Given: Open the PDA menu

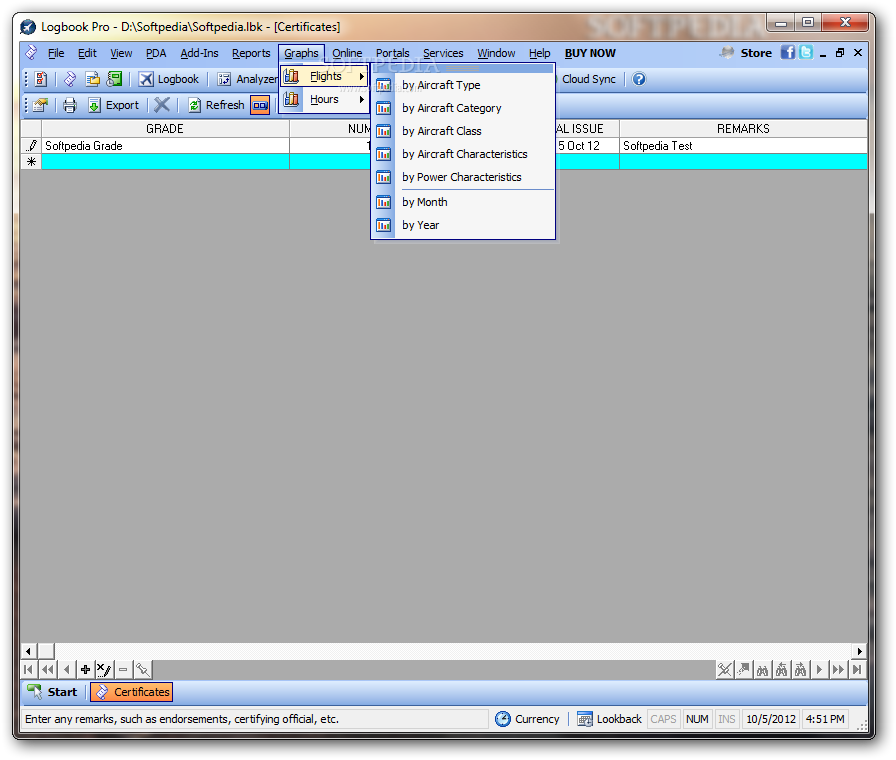Looking at the screenshot, I should 156,53.
